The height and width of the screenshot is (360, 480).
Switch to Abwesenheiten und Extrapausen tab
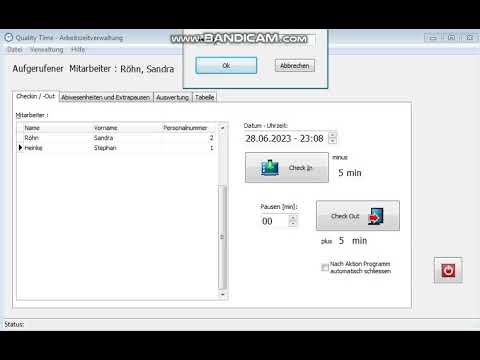(x=106, y=97)
